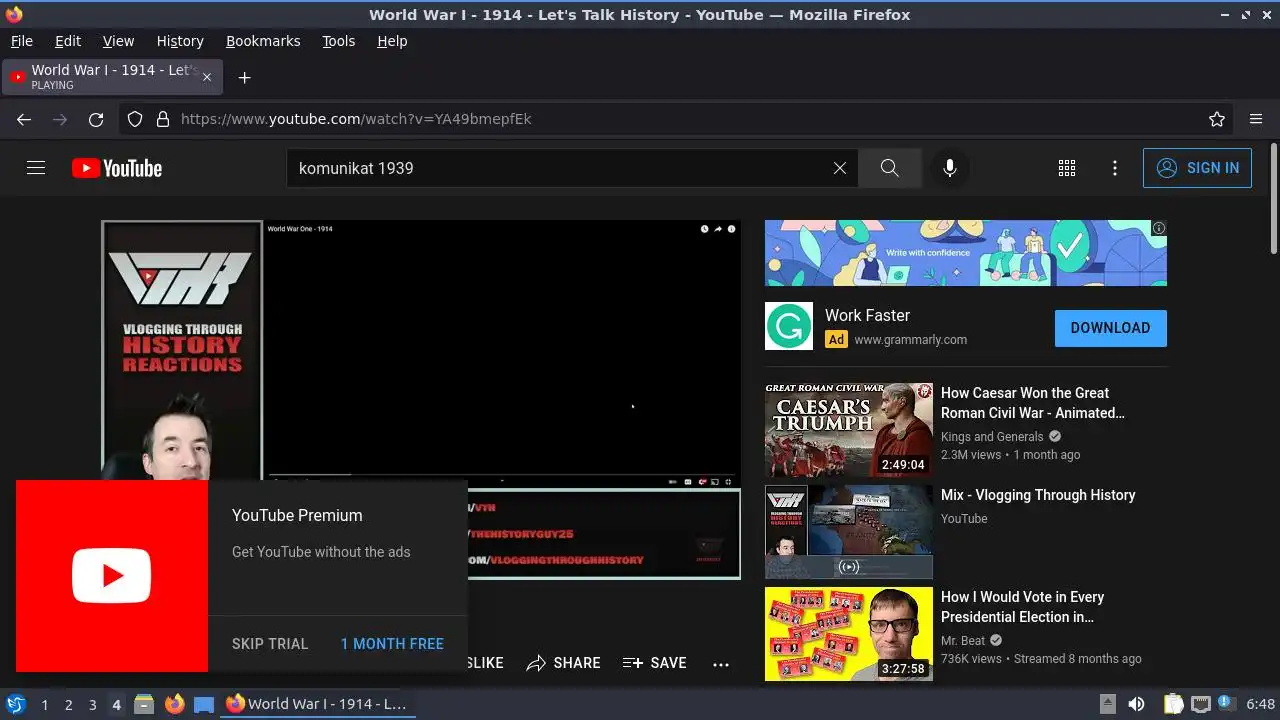Click the Firefox forward arrow
The image size is (1280, 720).
pos(60,119)
